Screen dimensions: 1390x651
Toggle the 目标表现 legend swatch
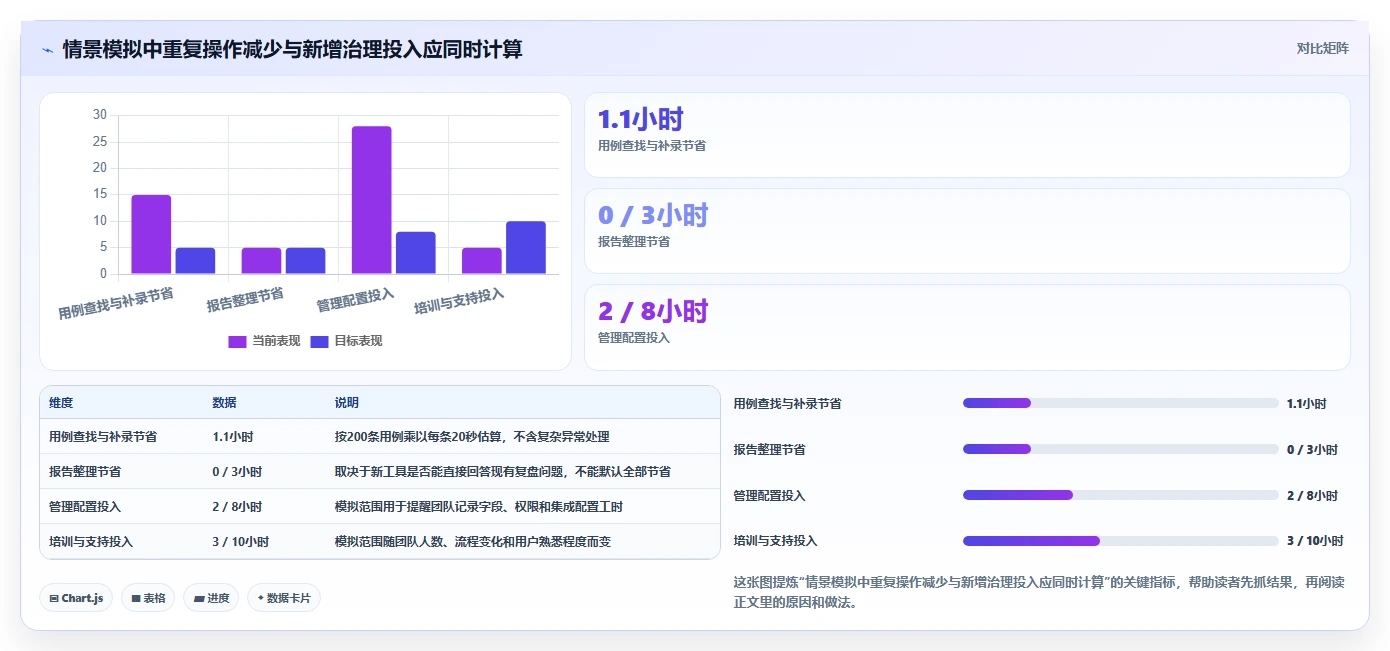pyautogui.click(x=319, y=341)
